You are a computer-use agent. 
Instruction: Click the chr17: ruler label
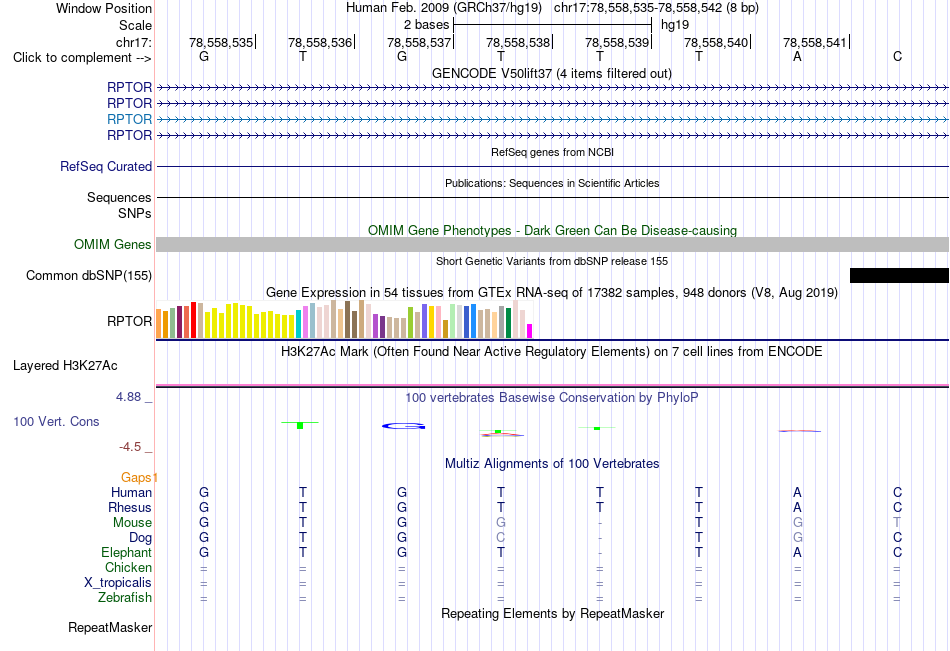[x=133, y=42]
